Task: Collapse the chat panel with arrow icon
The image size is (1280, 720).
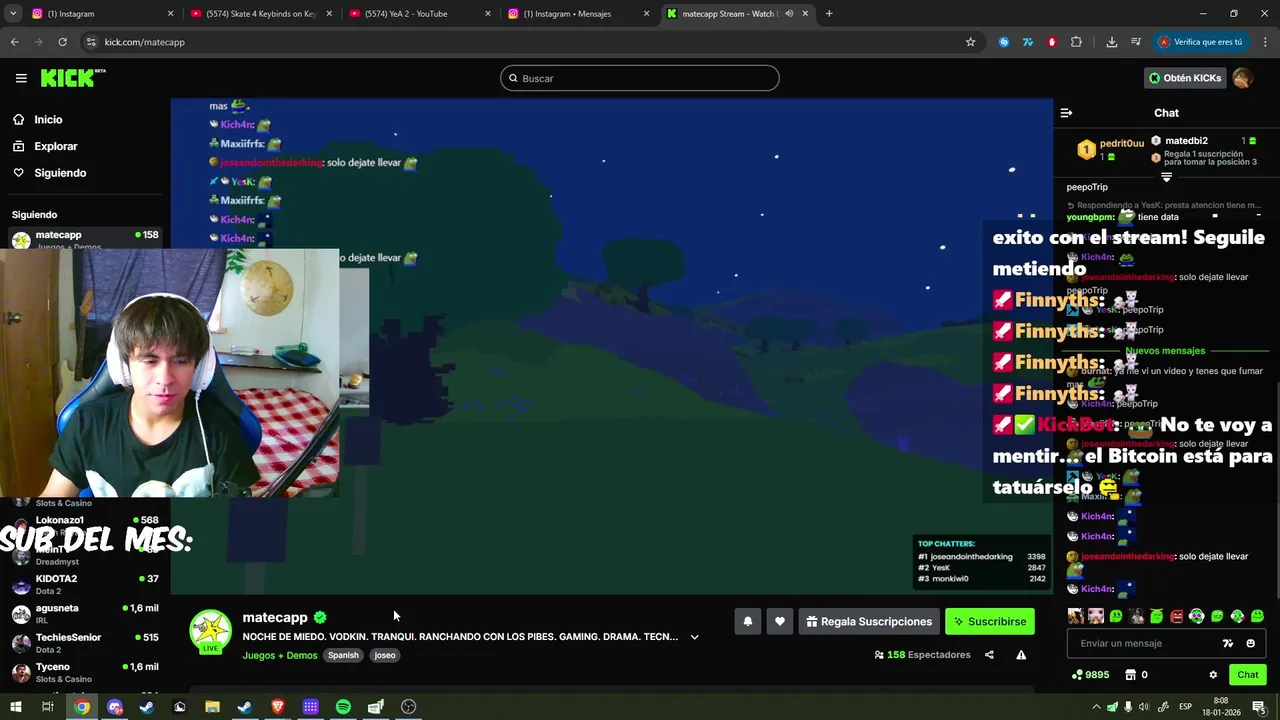Action: (x=1066, y=113)
